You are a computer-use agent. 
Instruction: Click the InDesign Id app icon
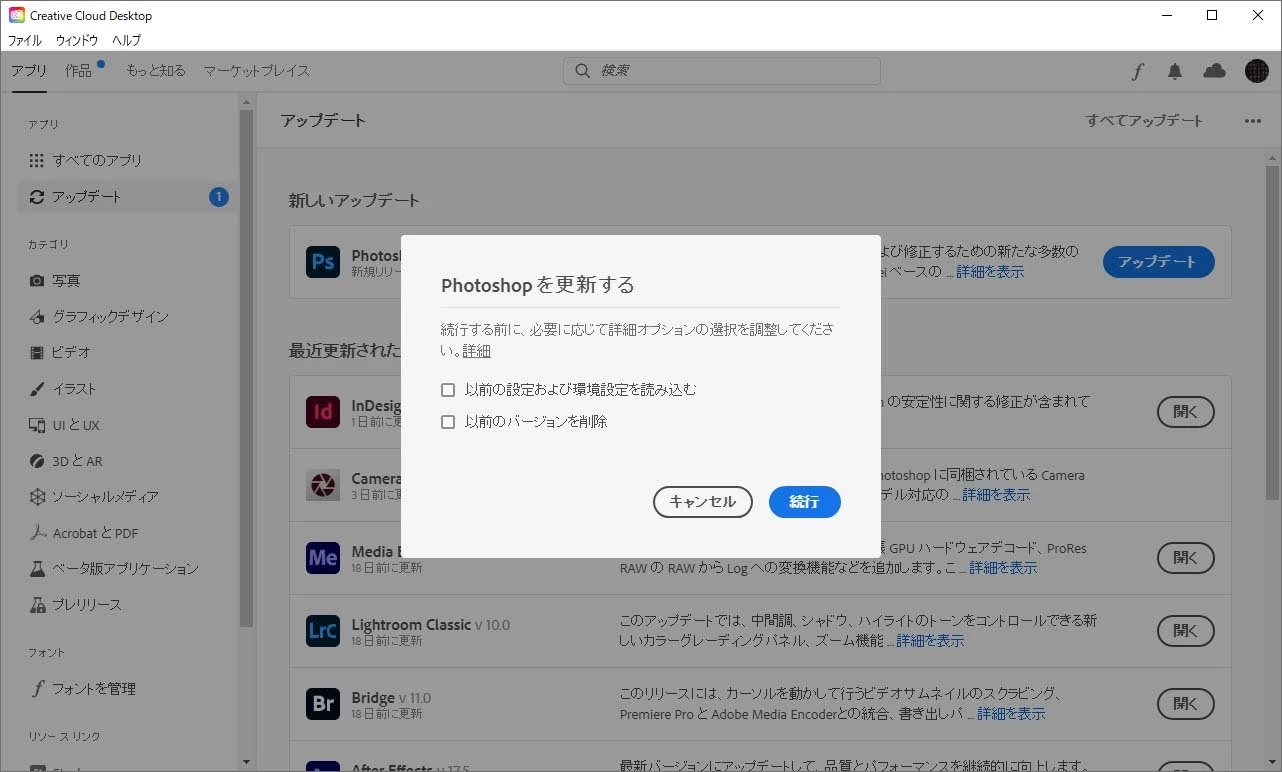tap(323, 412)
